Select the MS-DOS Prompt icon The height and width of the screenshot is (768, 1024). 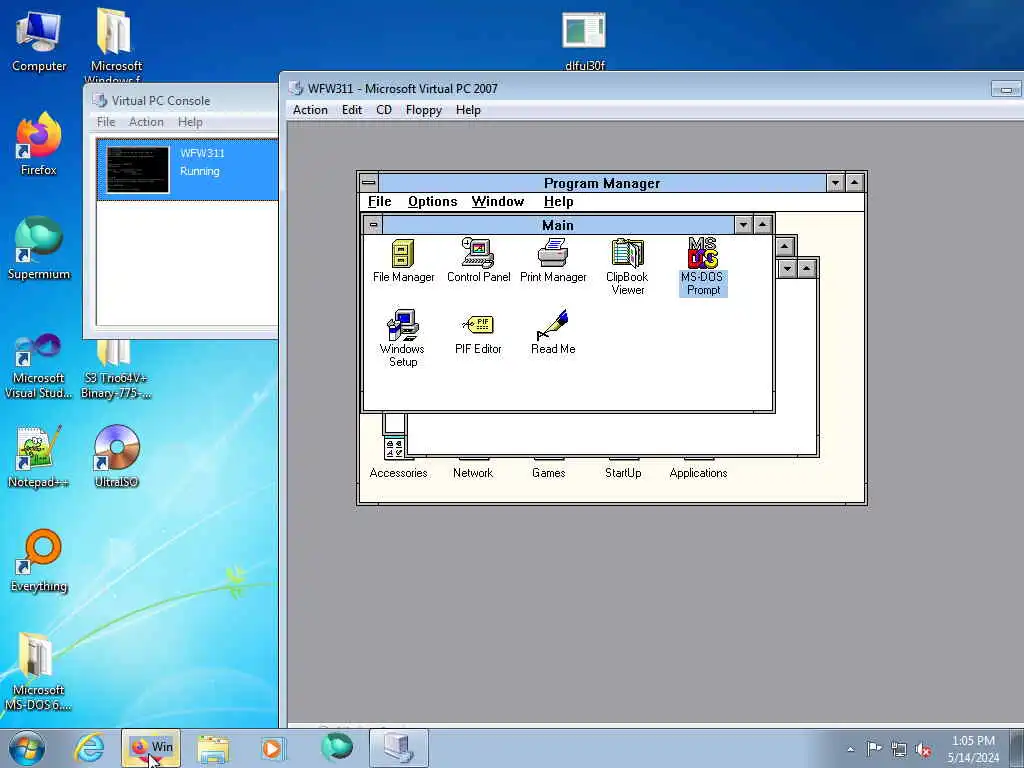click(x=703, y=266)
